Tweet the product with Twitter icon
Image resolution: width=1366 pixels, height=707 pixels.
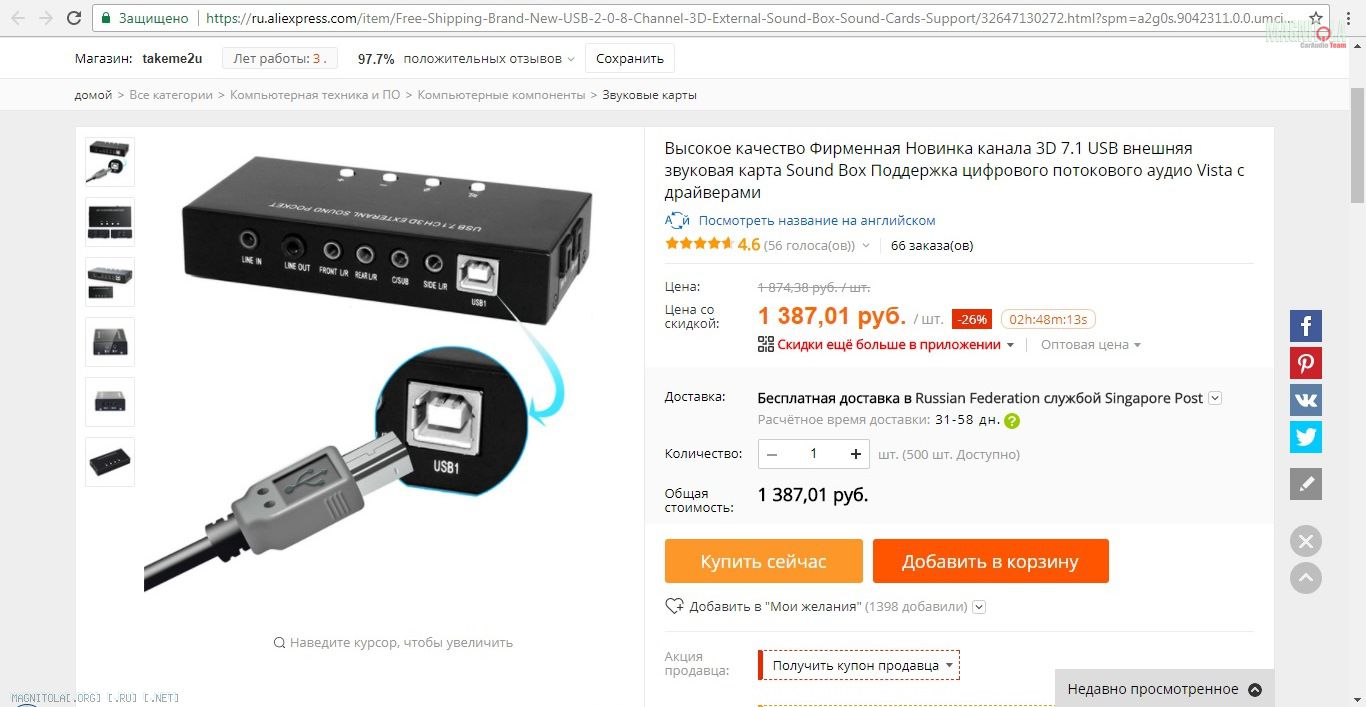[1305, 437]
